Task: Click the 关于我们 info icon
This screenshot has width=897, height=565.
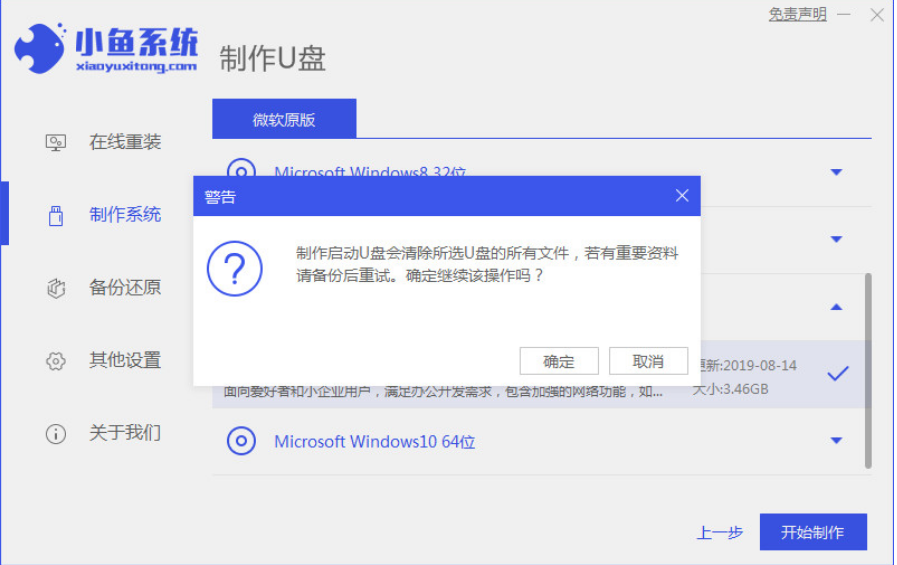Action: (x=55, y=433)
